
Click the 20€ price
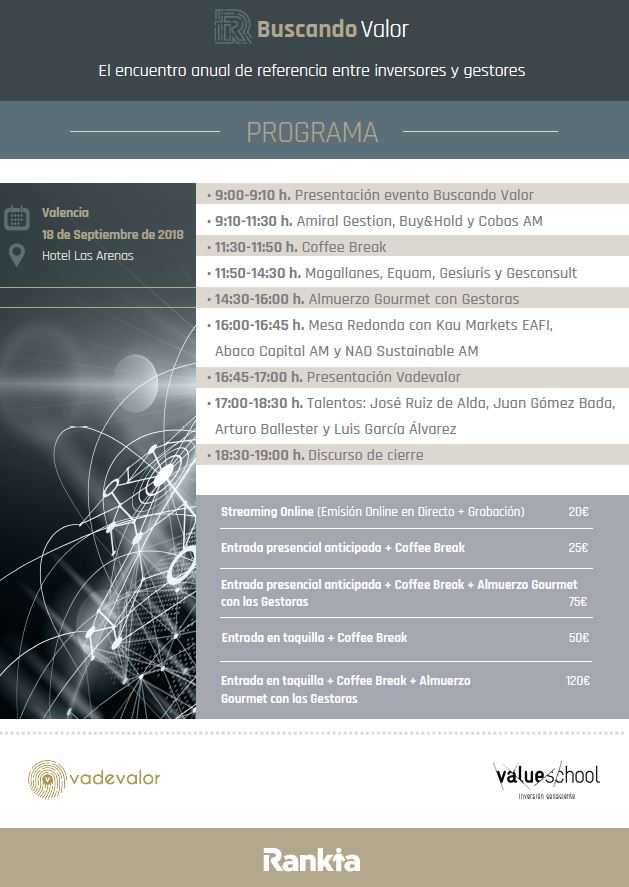(579, 512)
